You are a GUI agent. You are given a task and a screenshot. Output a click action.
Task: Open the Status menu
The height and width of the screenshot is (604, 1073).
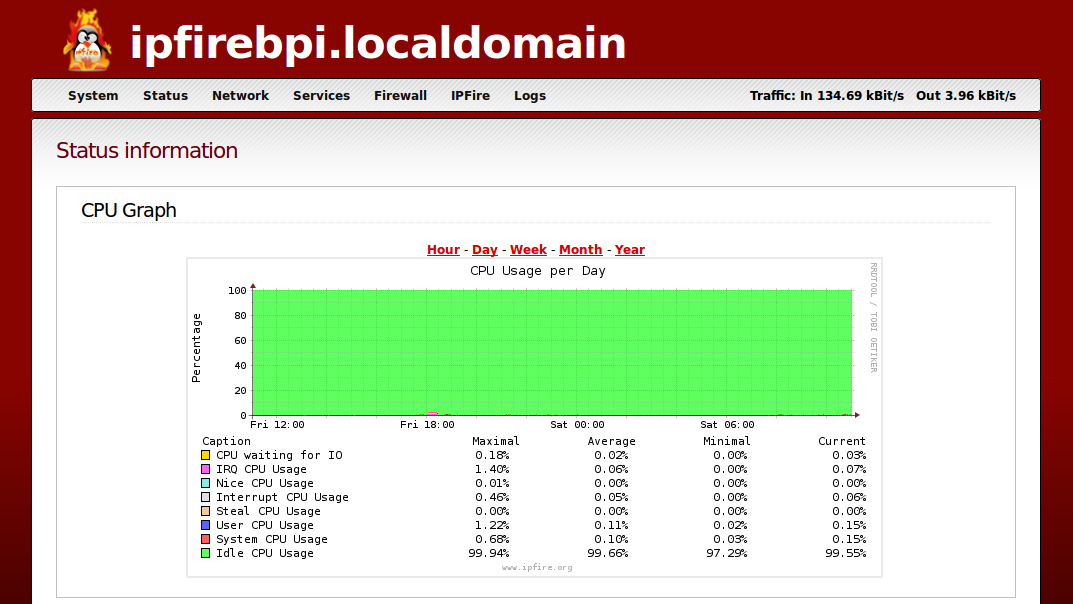[166, 96]
